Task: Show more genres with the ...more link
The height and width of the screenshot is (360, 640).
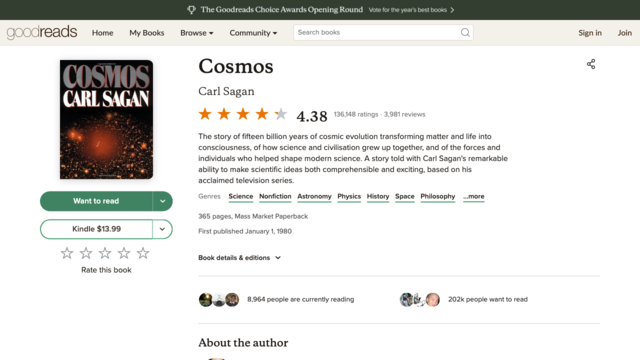Action: coord(473,197)
